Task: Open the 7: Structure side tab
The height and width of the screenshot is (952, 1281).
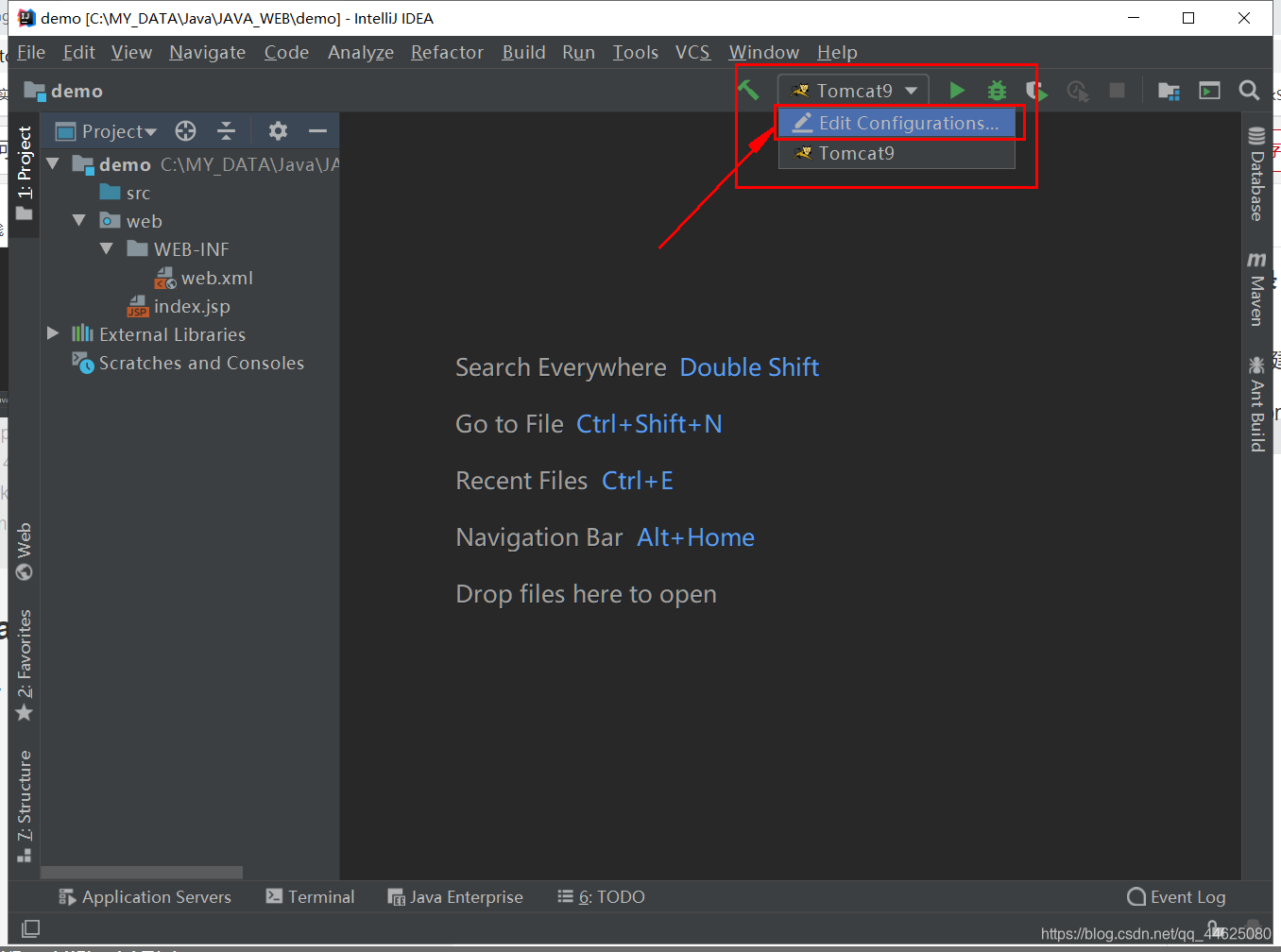Action: point(25,807)
